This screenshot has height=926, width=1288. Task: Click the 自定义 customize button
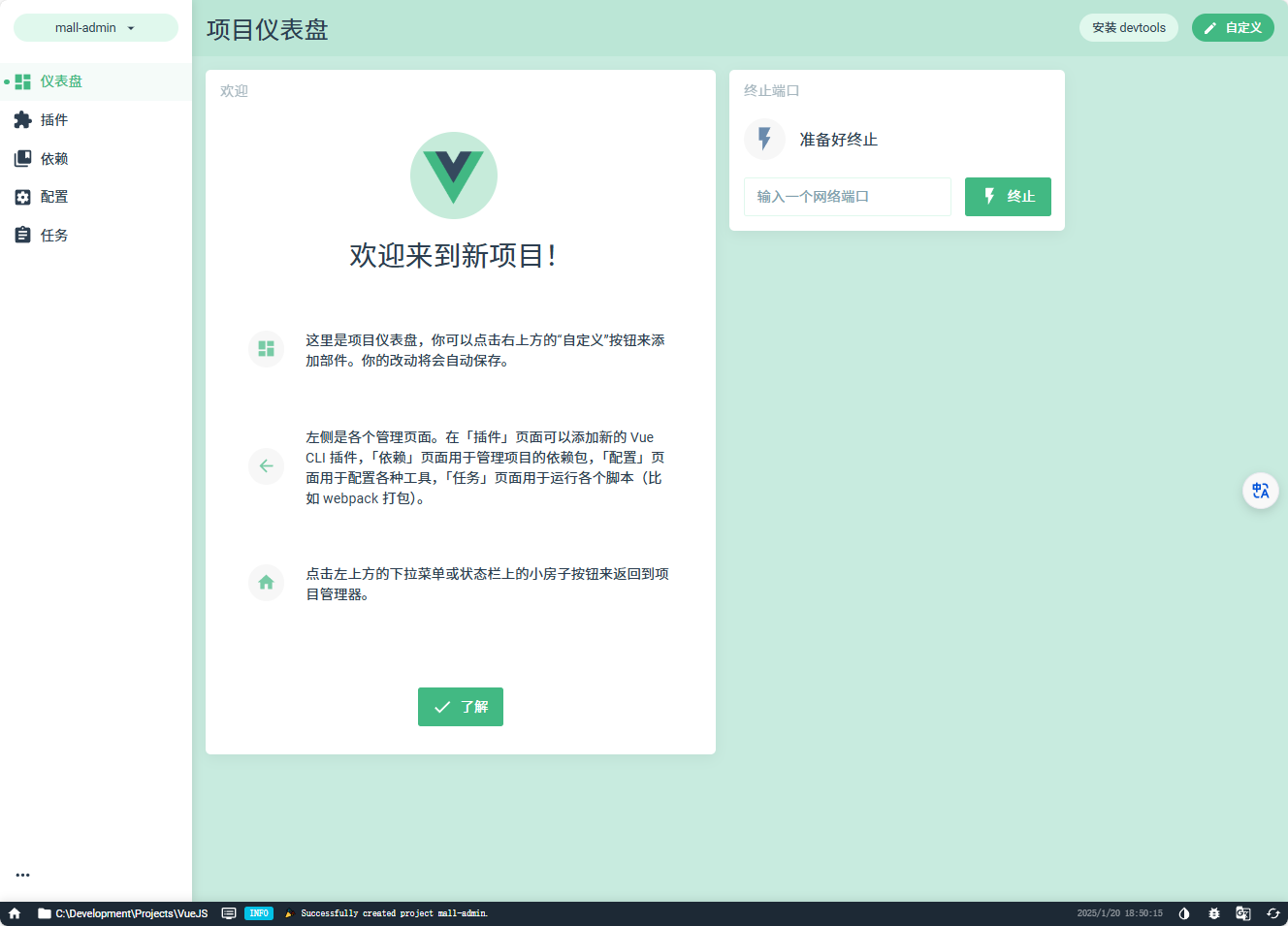pyautogui.click(x=1233, y=28)
